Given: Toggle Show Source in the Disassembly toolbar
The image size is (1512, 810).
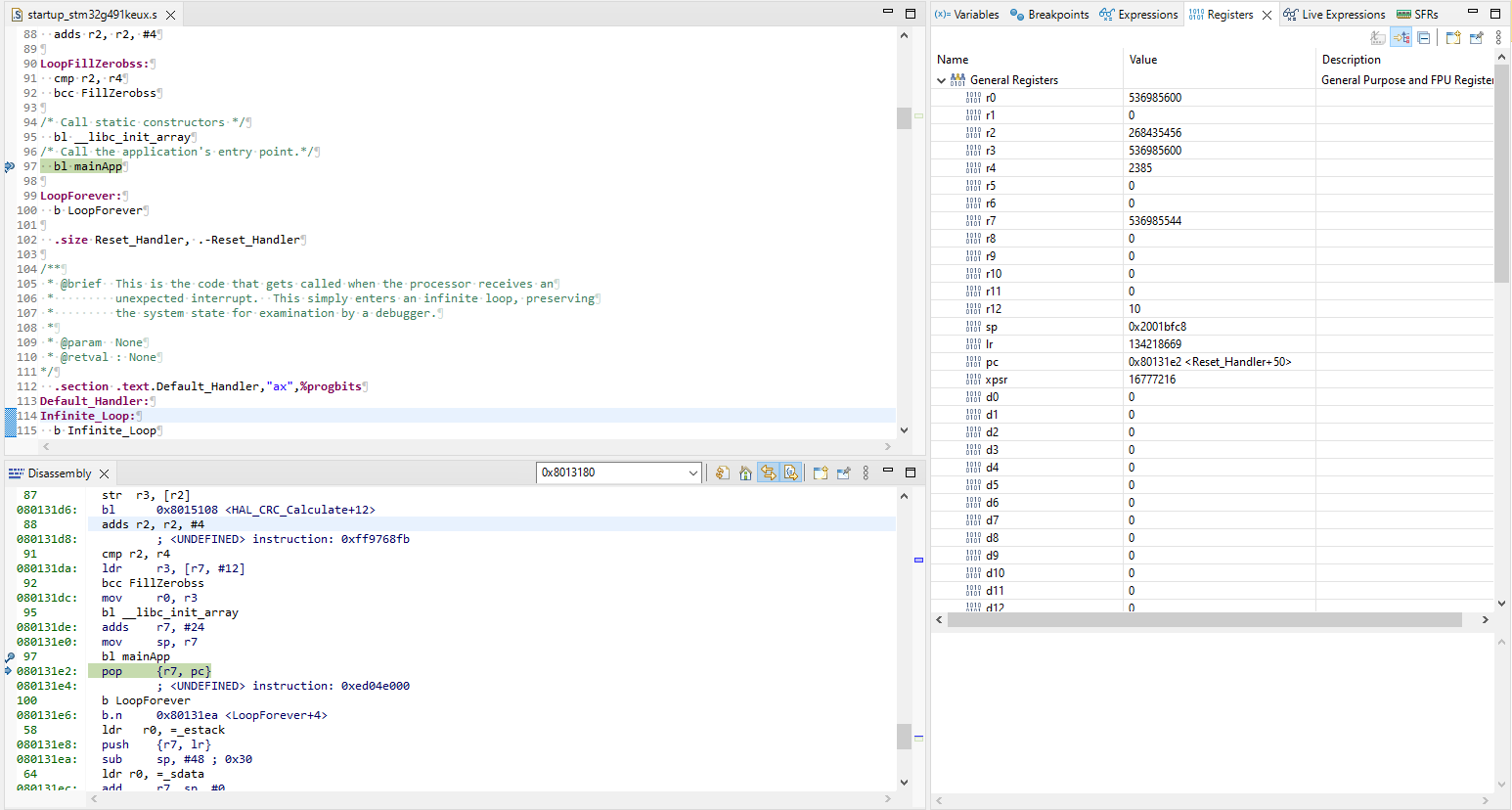Looking at the screenshot, I should pyautogui.click(x=792, y=472).
